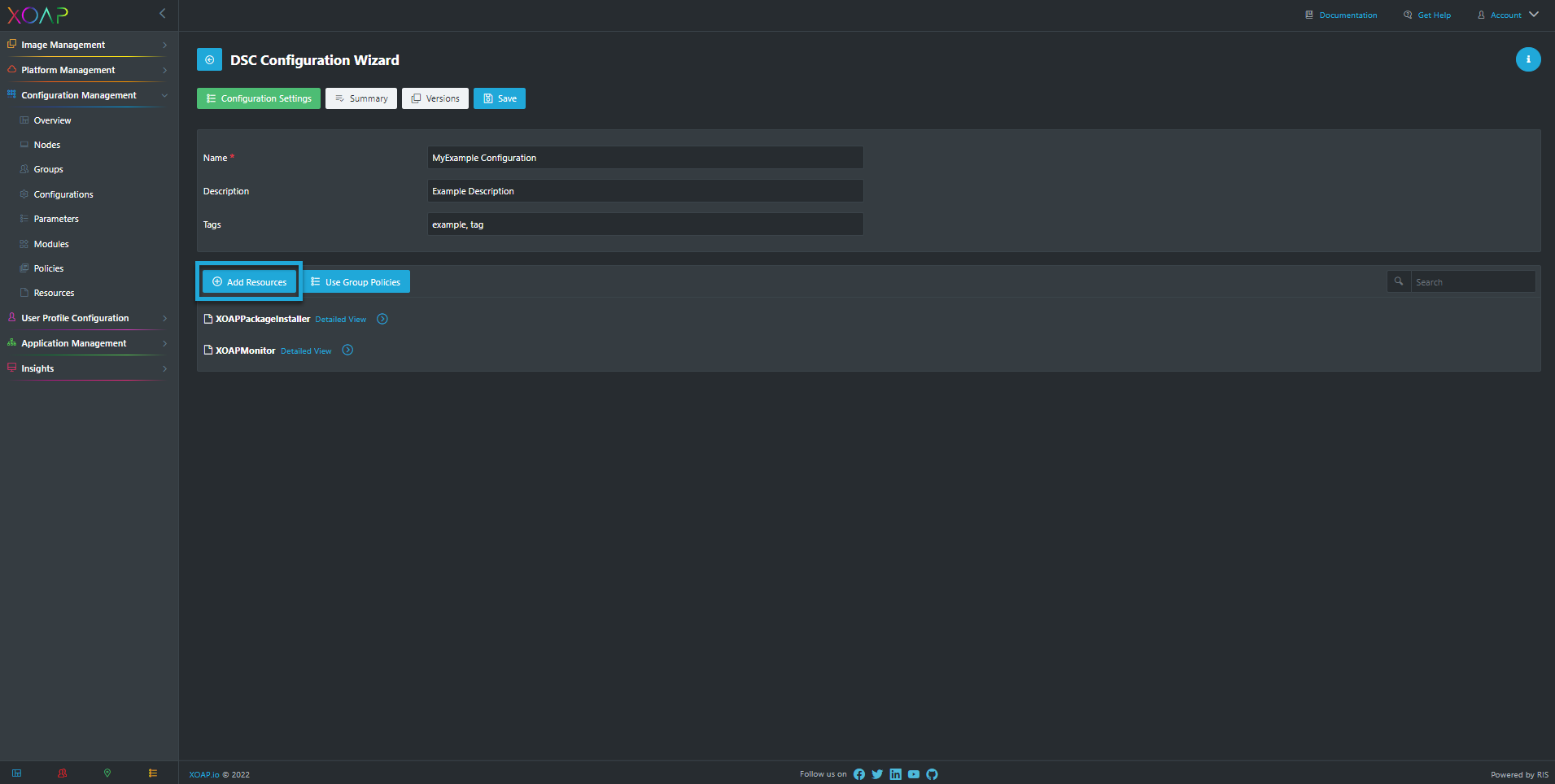Expand Insights menu chevron
This screenshot has height=784, width=1555.
164,368
